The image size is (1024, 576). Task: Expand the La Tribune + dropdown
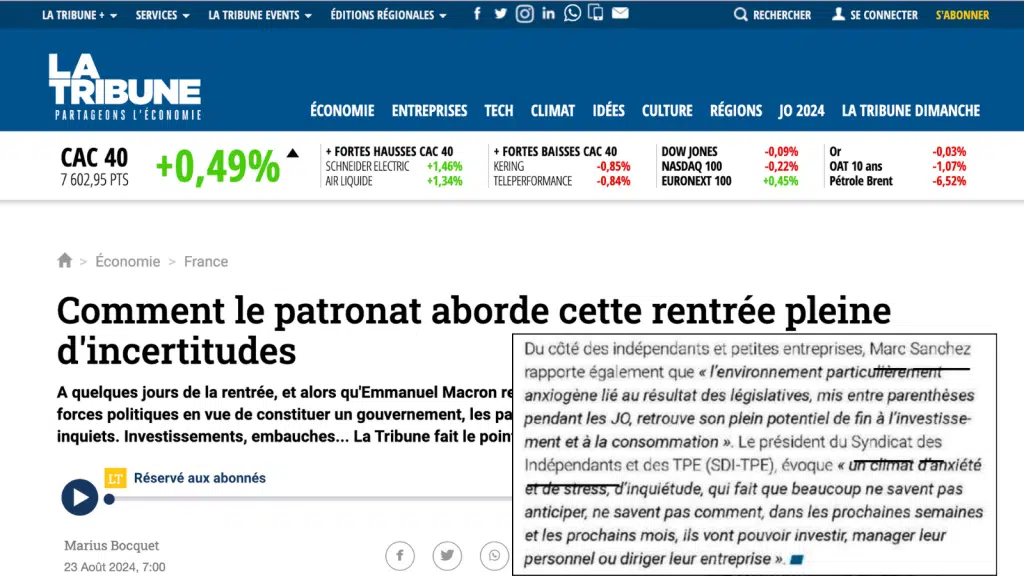tap(80, 15)
